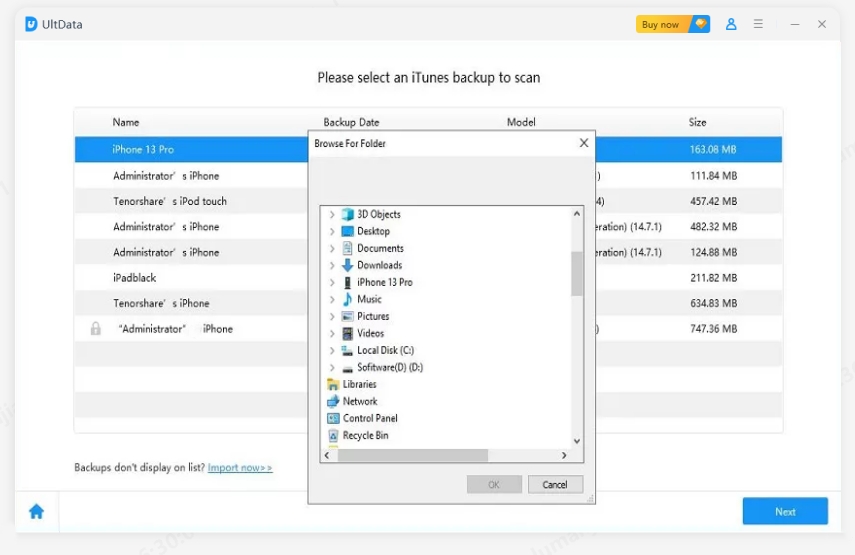Click the horizontal scrollbar right arrow
This screenshot has width=855, height=555.
coord(564,455)
